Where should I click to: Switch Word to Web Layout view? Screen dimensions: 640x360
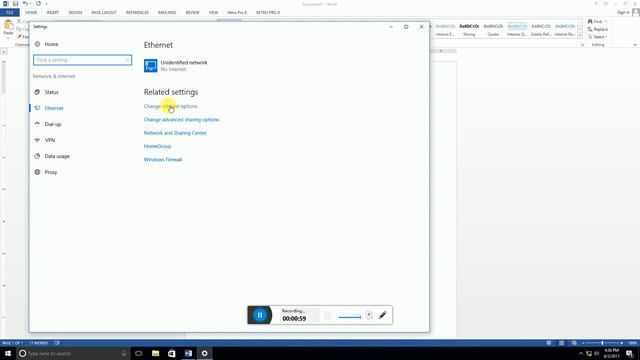pyautogui.click(x=574, y=343)
